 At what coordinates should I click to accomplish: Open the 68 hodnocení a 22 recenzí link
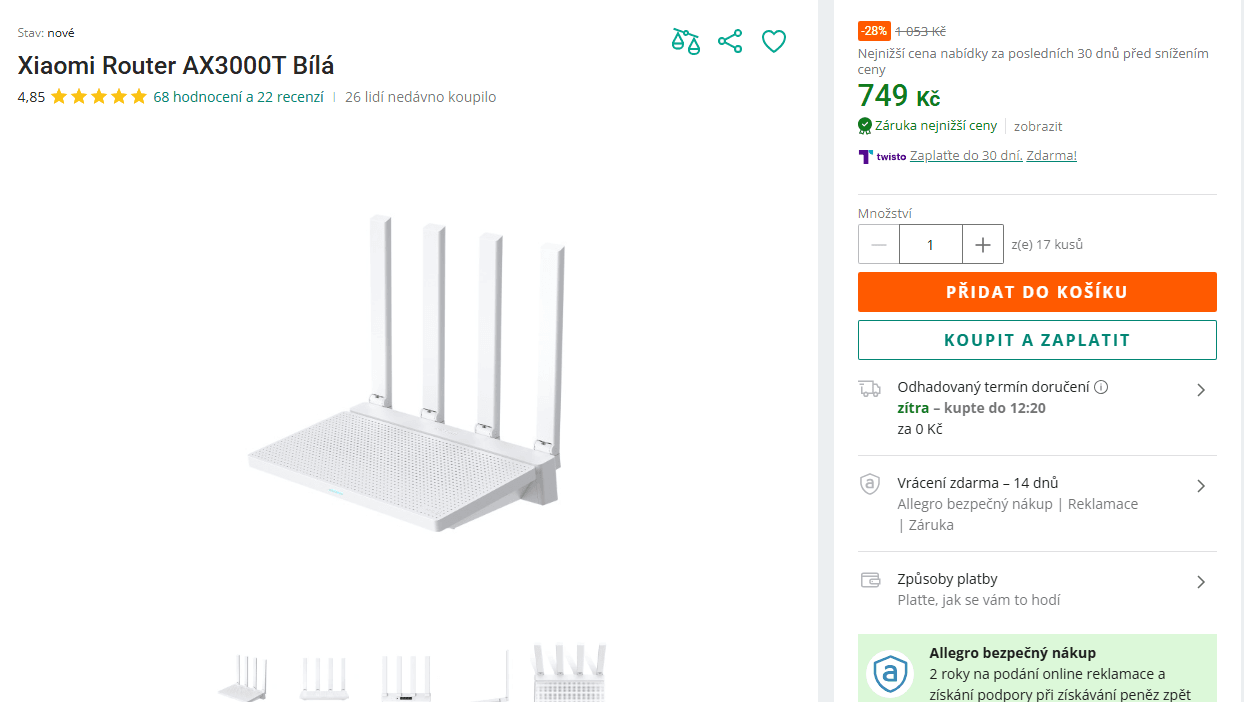pyautogui.click(x=236, y=97)
